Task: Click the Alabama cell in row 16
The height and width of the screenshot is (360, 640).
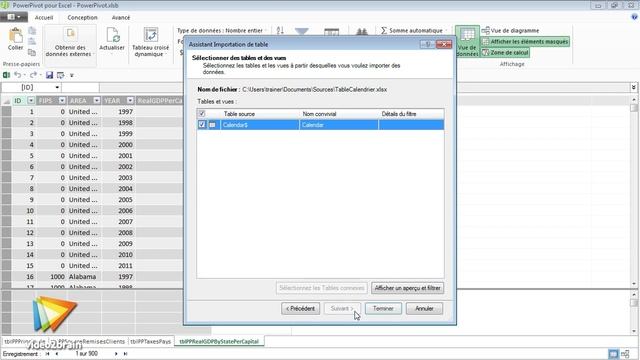Action: tap(84, 277)
